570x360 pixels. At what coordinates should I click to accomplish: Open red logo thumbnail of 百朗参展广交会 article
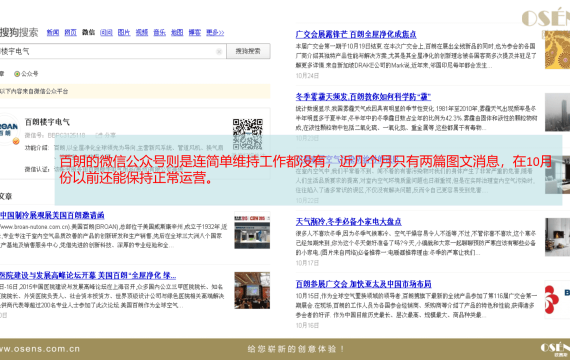pos(557,299)
